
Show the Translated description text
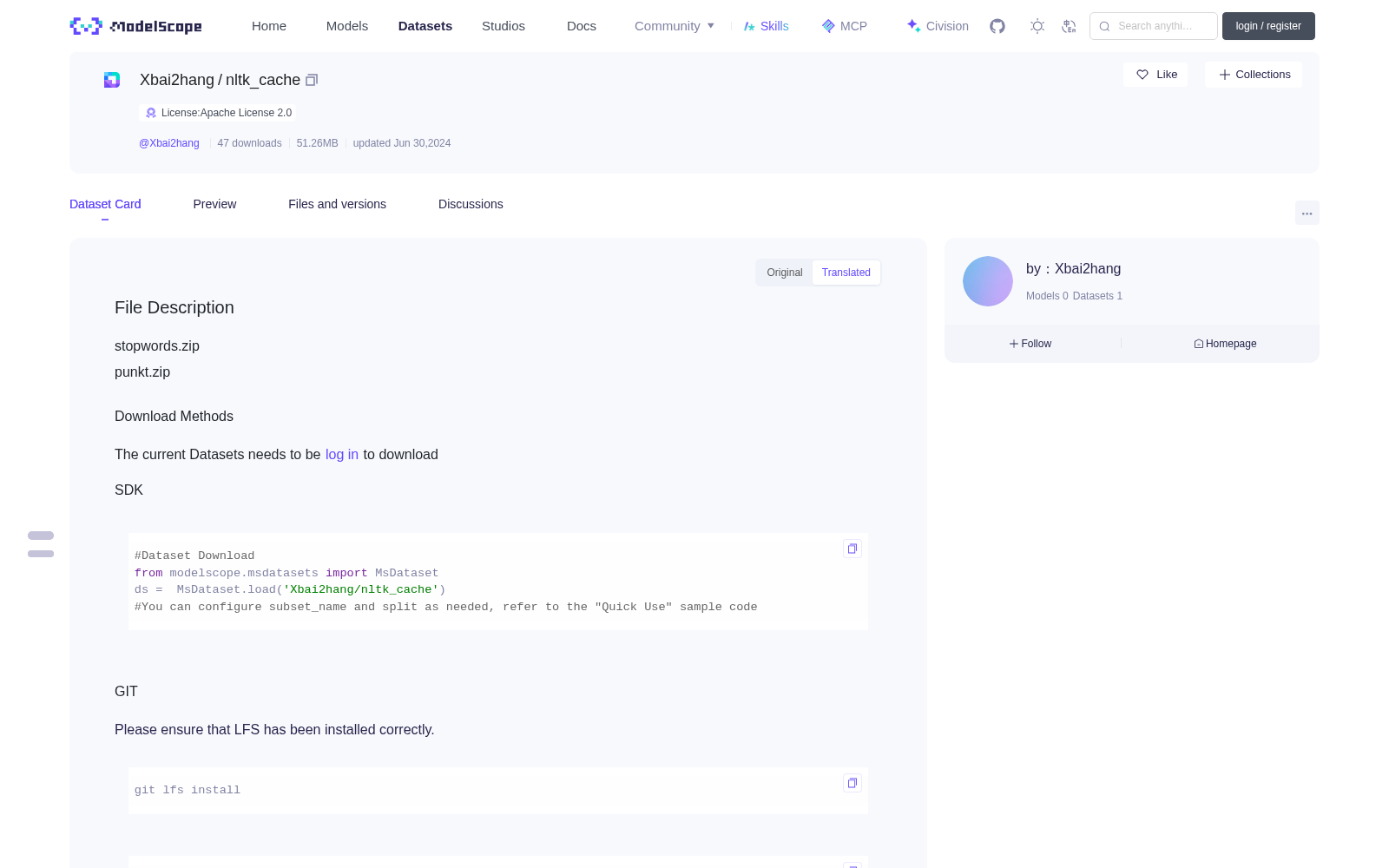pyautogui.click(x=846, y=273)
